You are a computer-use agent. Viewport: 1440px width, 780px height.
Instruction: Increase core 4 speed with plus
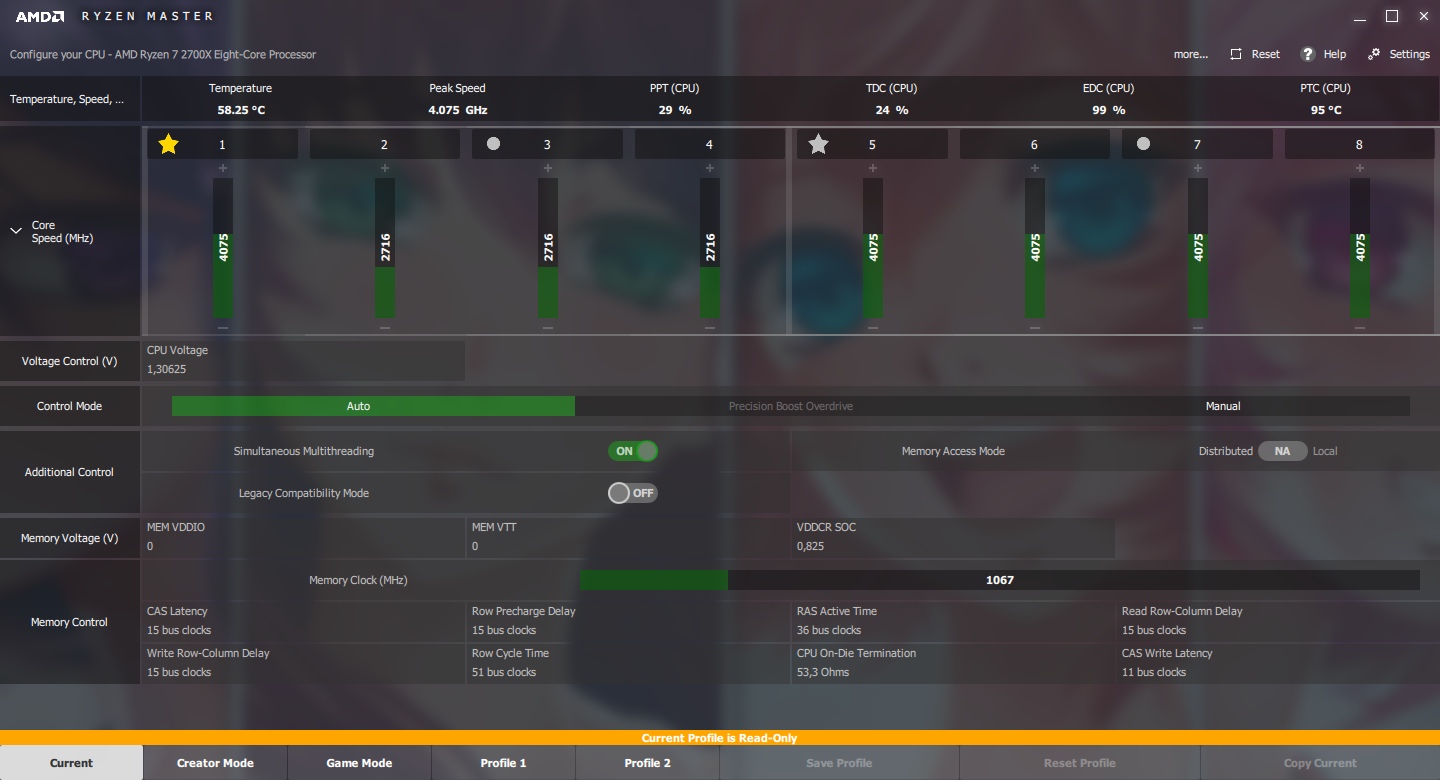[710, 168]
